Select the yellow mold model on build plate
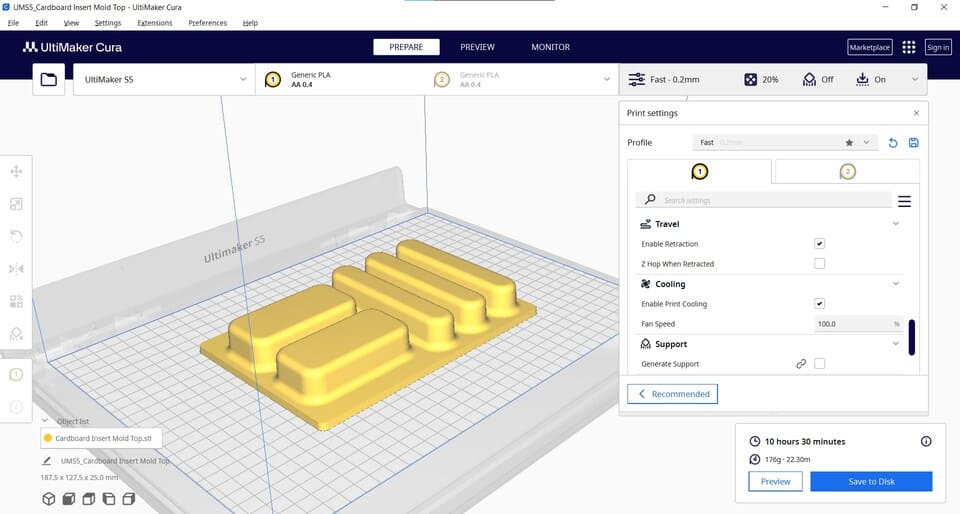960x514 pixels. pos(367,337)
